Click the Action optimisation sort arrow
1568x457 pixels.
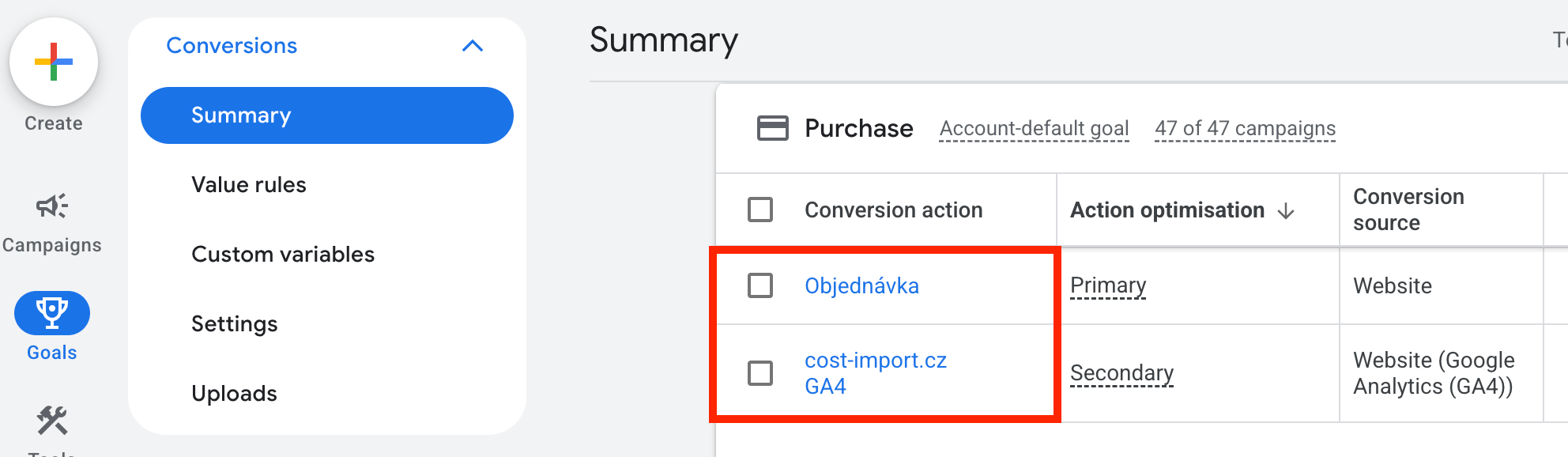tap(1286, 210)
